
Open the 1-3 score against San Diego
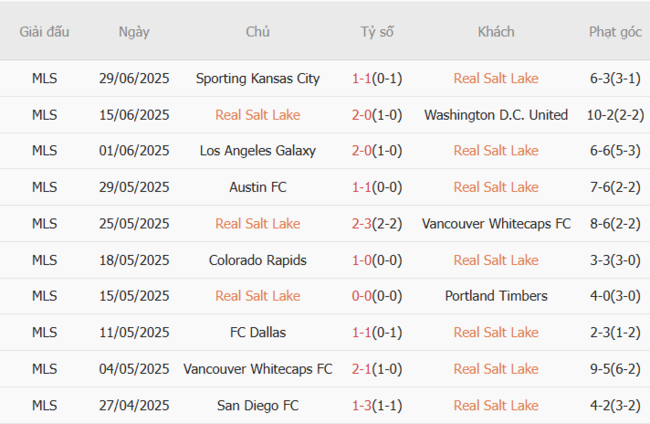pos(361,405)
